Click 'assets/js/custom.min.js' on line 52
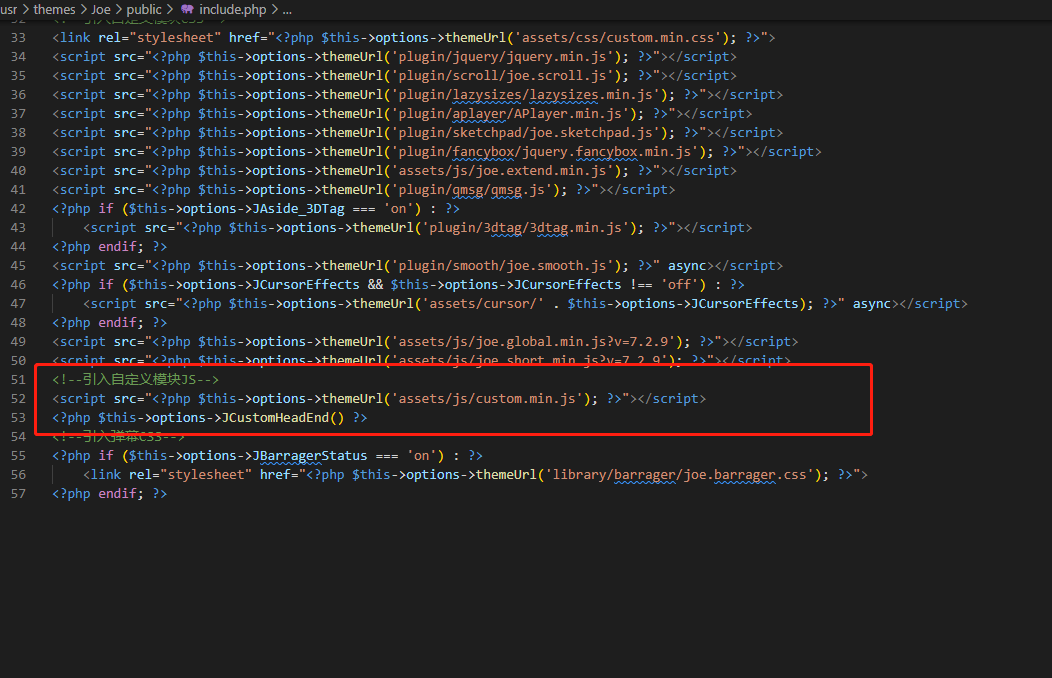1052x678 pixels. pos(487,398)
